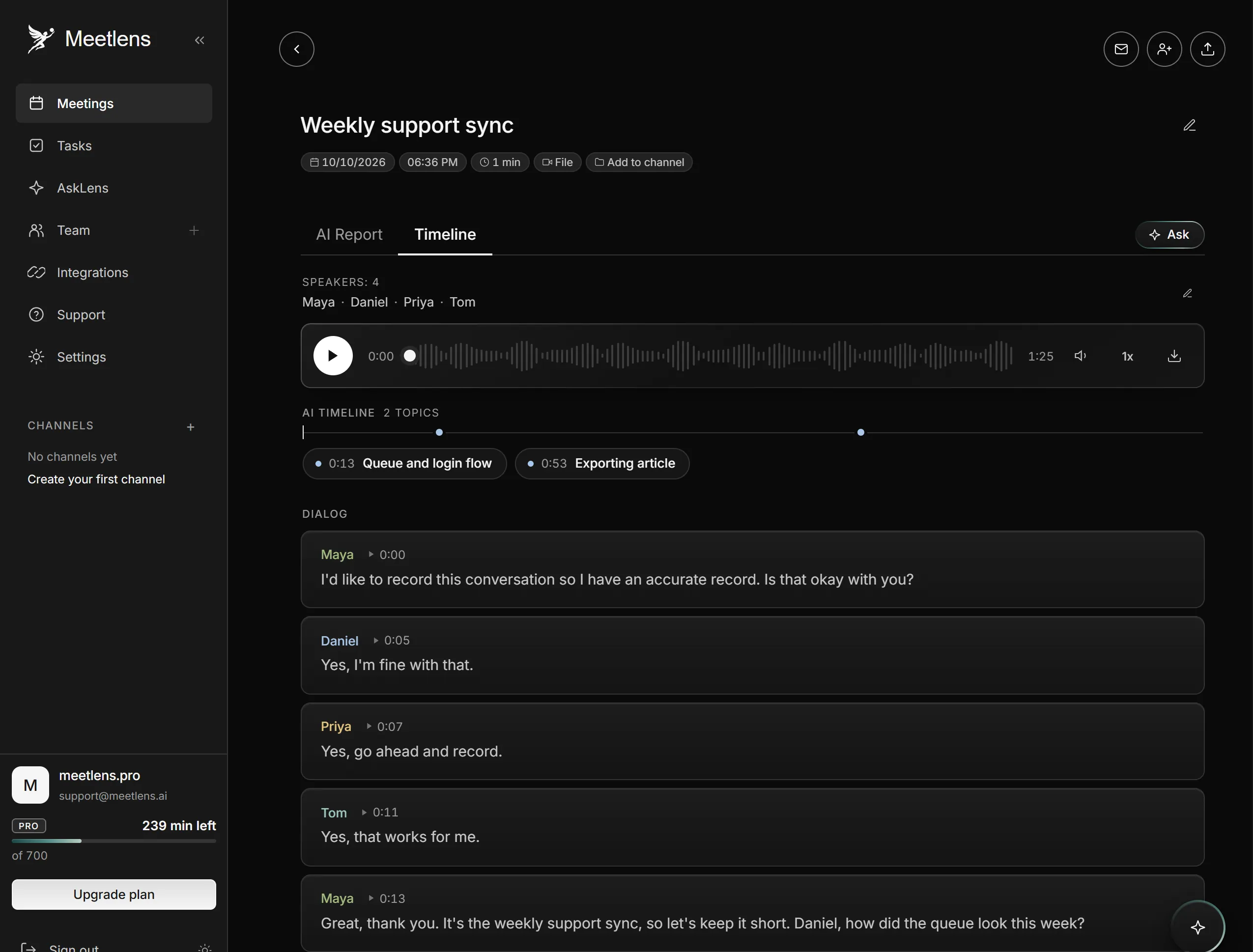Screen dimensions: 1253x952
Task: Click the Upgrade plan button
Action: pos(114,894)
